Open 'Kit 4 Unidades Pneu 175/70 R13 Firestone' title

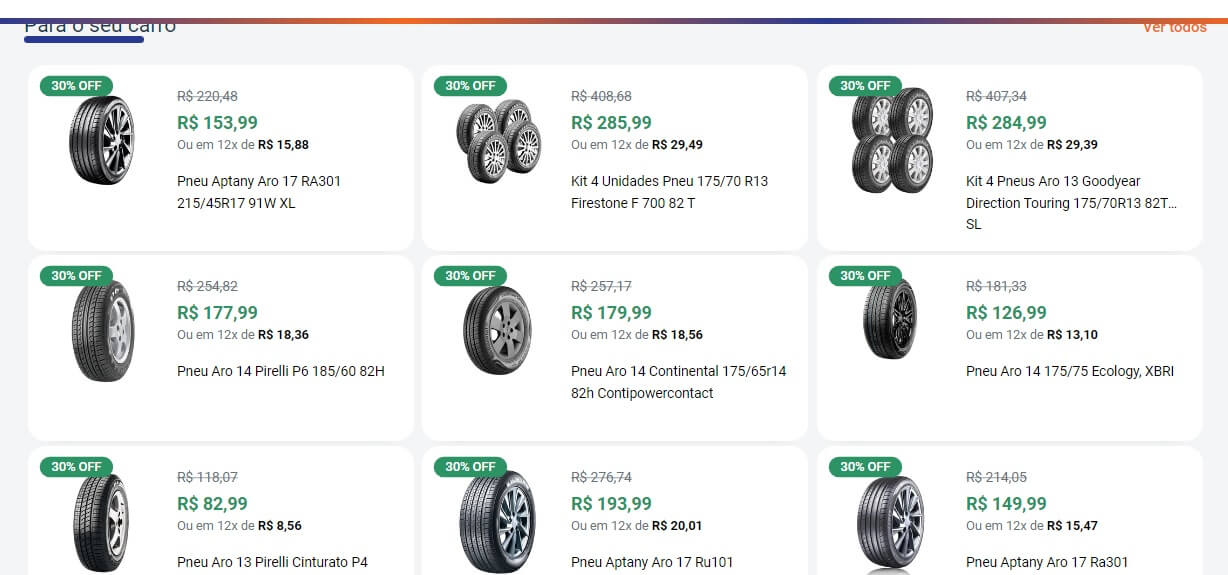(669, 192)
